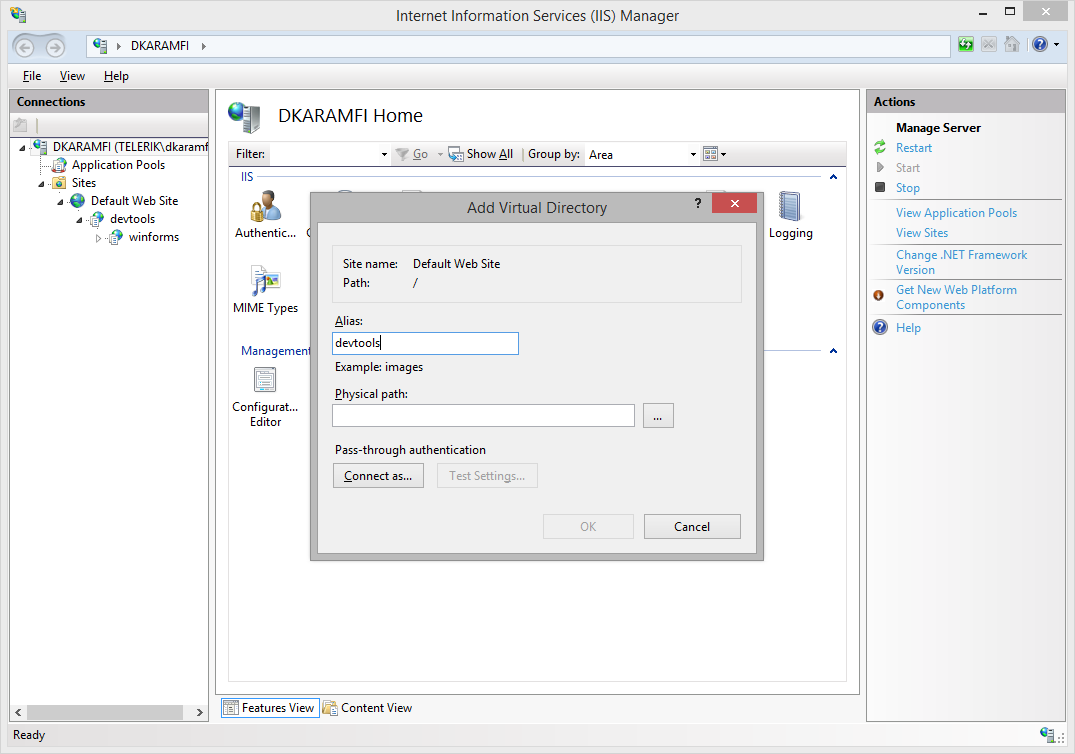Click the Connect as... button

(x=378, y=476)
